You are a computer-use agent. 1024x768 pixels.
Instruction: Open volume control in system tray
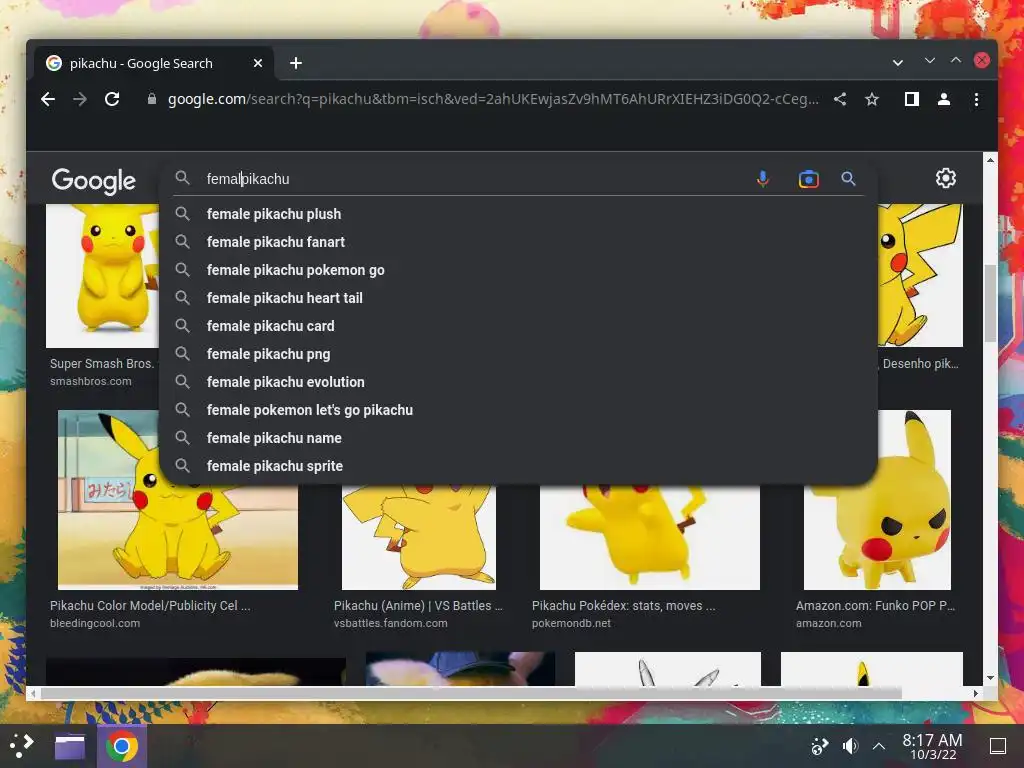[x=850, y=746]
